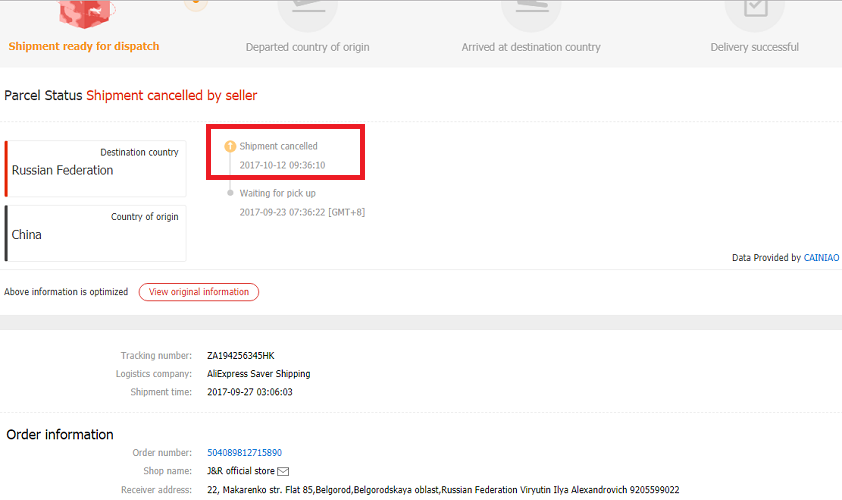
Task: Open the CAINIAO data provider link
Action: [821, 258]
